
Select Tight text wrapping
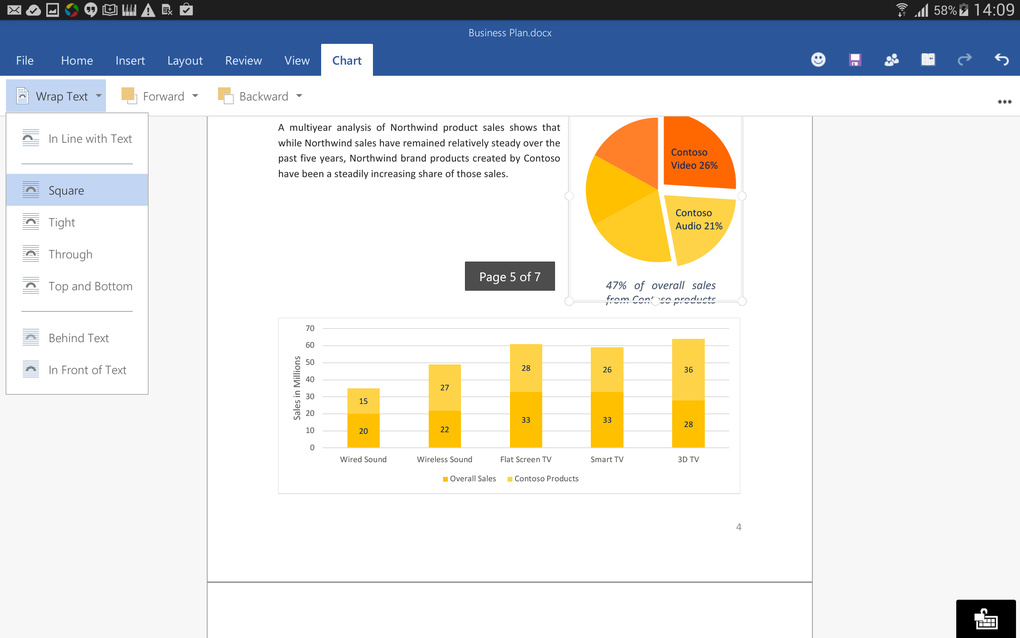(62, 222)
